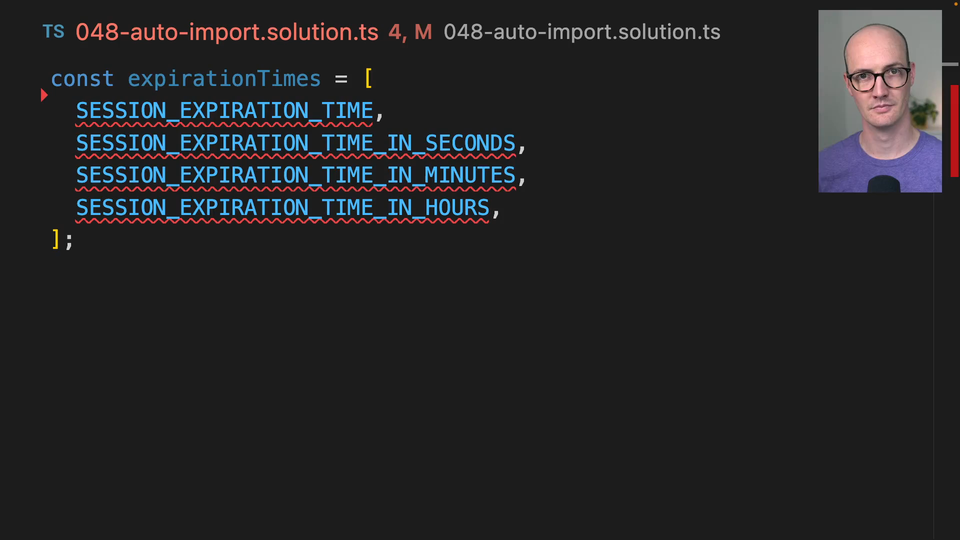Click the const keyword
The height and width of the screenshot is (540, 960).
point(82,79)
